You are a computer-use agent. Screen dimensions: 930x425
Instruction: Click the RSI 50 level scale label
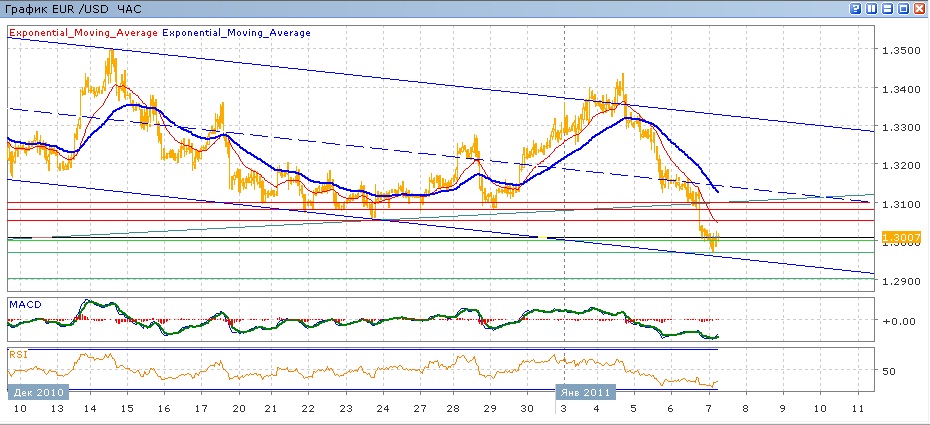[x=890, y=370]
